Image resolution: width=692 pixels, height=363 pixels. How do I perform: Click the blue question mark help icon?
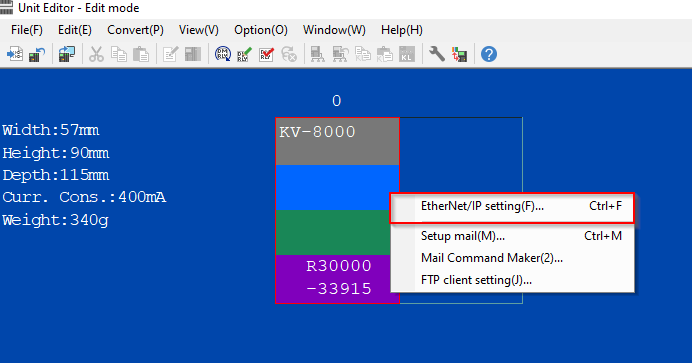tap(489, 55)
